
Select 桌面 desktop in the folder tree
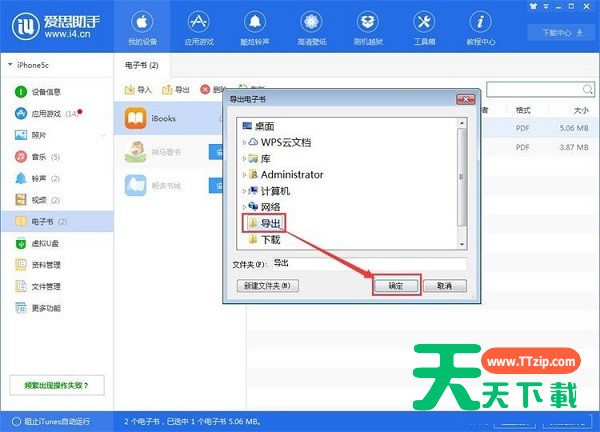click(x=259, y=126)
